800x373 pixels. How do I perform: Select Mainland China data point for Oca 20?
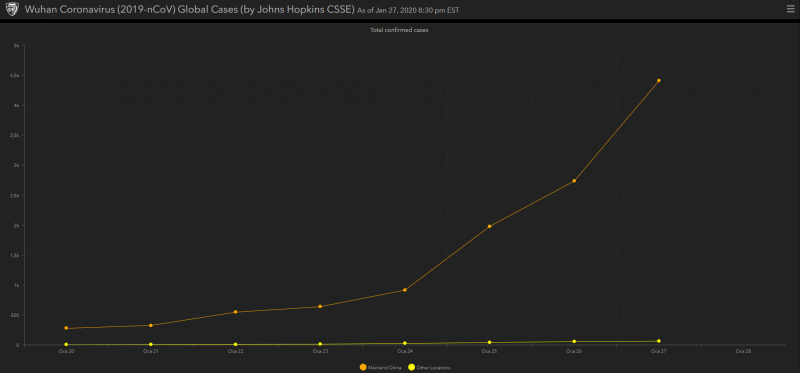(66, 328)
